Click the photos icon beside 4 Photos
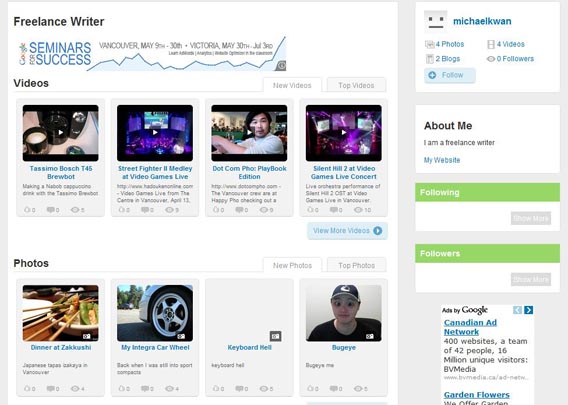Screen dimensions: 568x405 [429, 45]
